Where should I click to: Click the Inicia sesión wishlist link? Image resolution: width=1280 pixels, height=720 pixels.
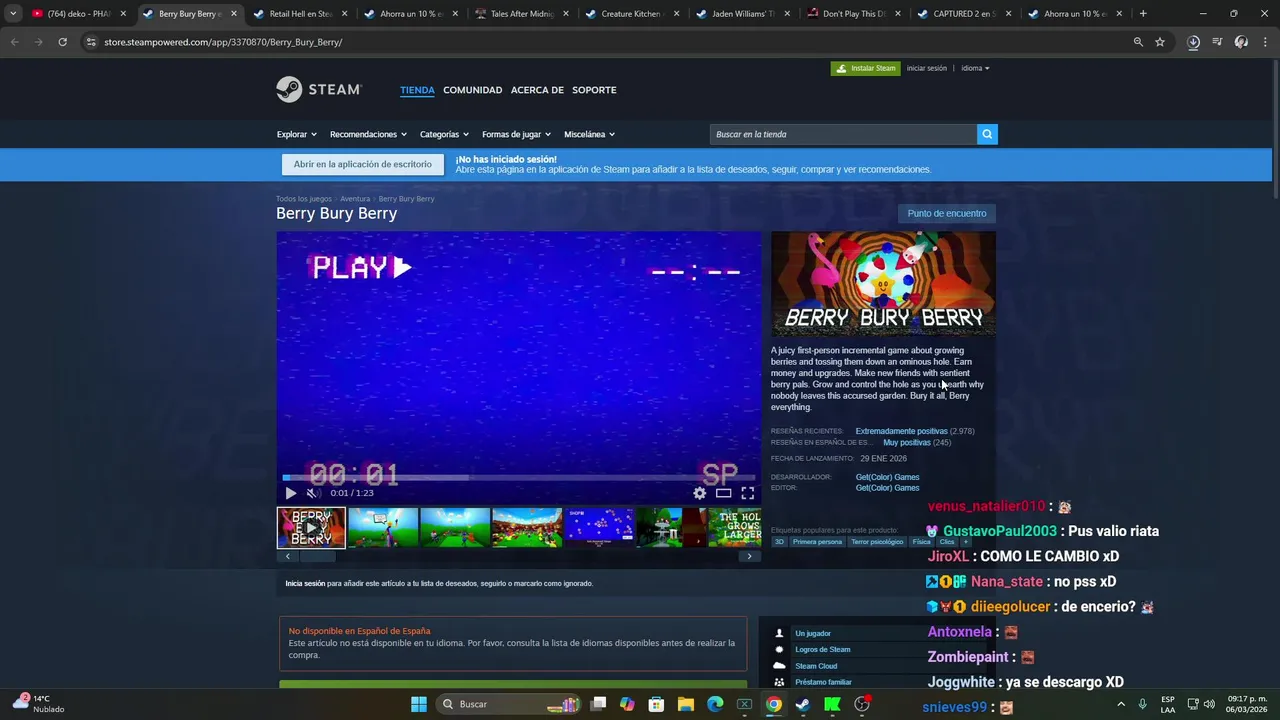click(305, 583)
